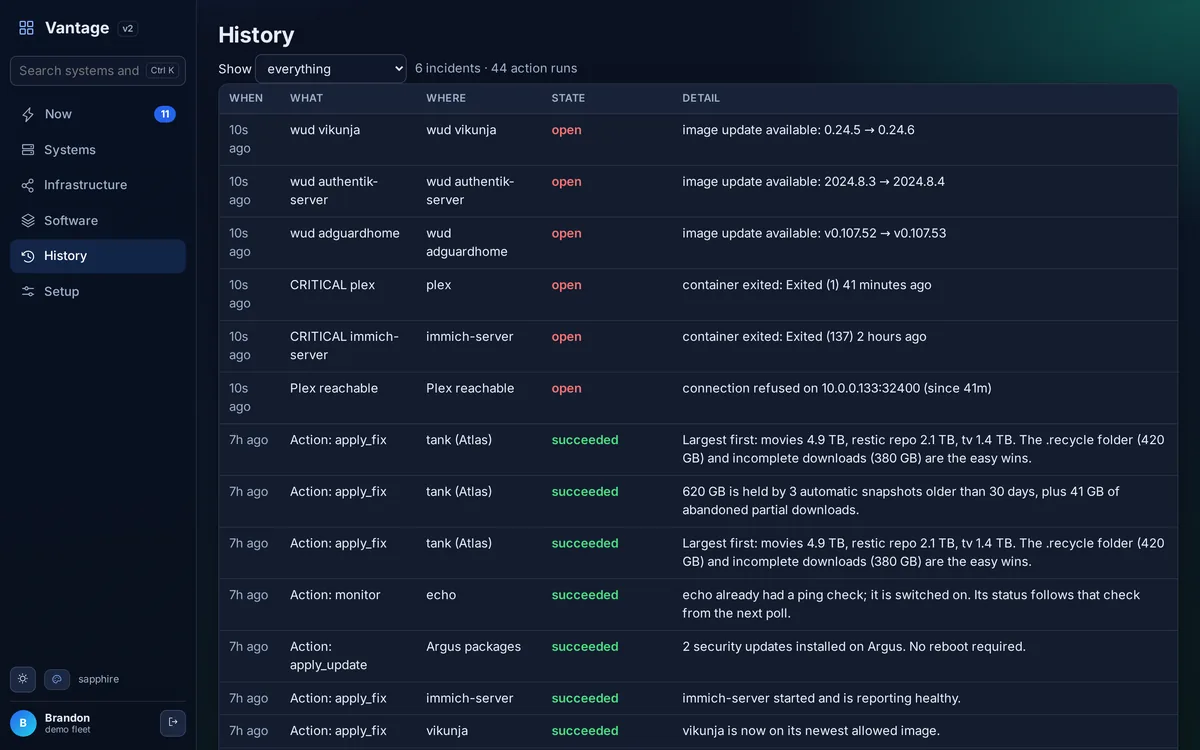Click the Ctrl K shortcut hint
Viewport: 1200px width, 750px height.
(x=162, y=71)
